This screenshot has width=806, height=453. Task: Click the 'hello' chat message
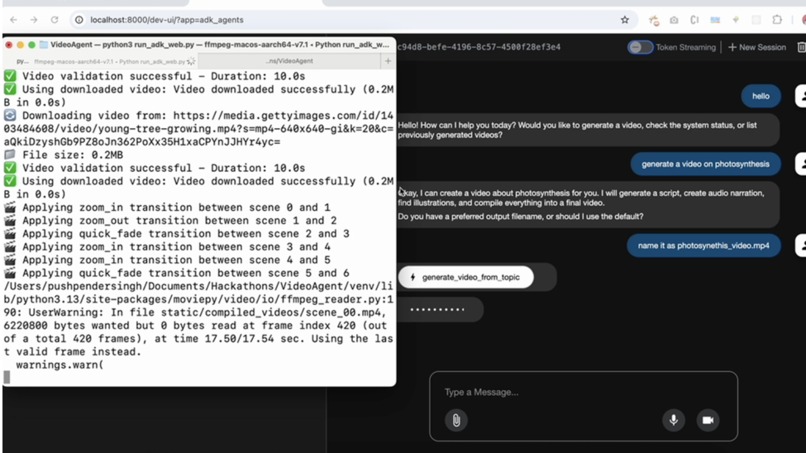pos(761,96)
